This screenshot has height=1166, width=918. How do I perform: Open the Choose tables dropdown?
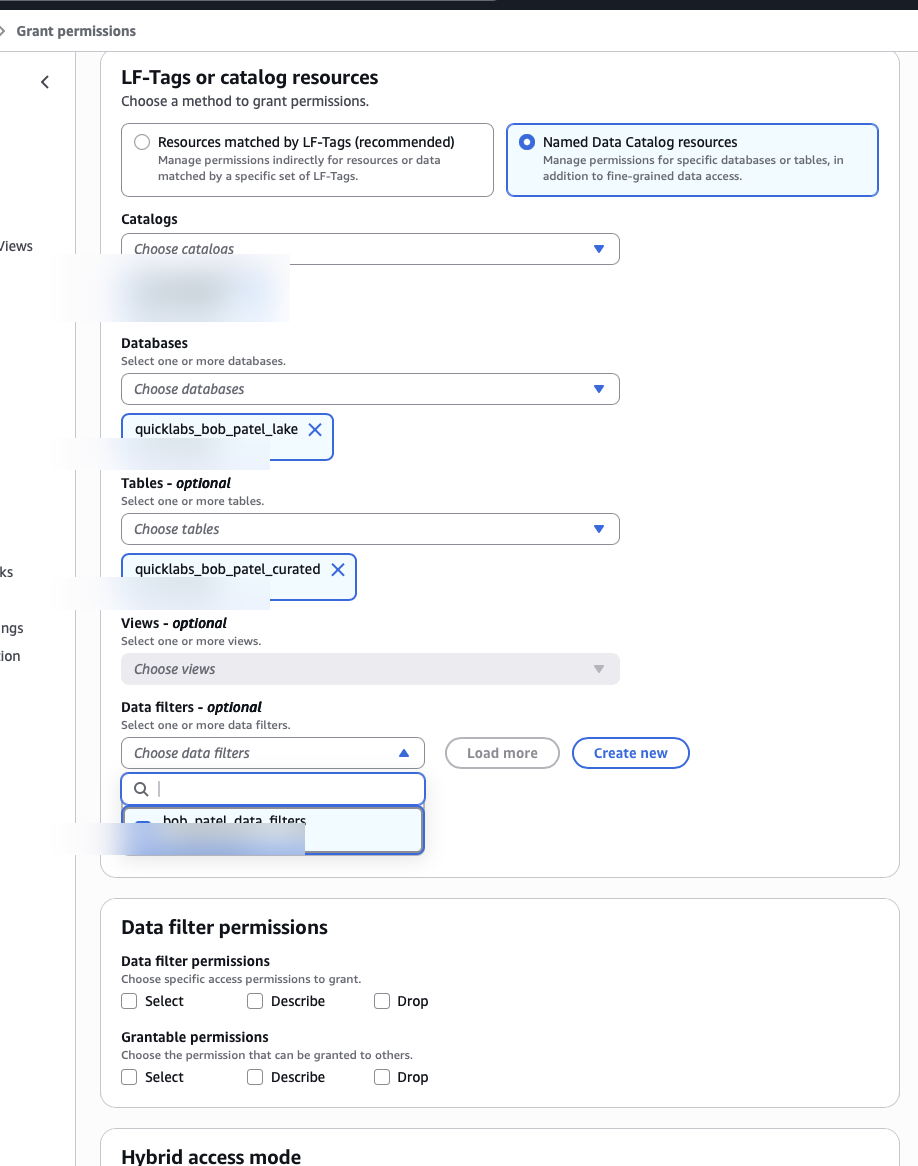click(370, 529)
